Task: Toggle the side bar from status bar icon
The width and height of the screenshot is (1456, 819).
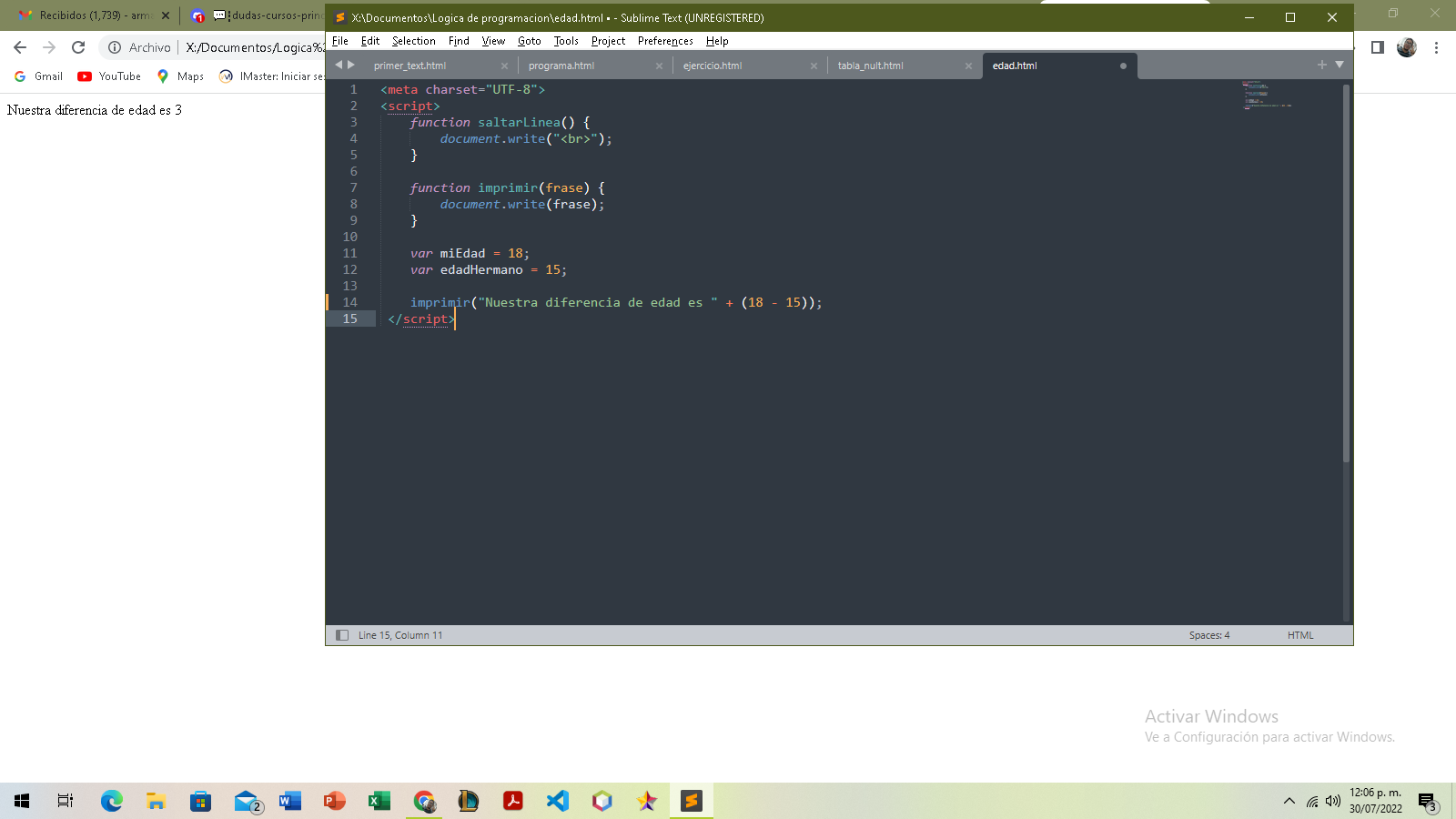Action: 342,635
